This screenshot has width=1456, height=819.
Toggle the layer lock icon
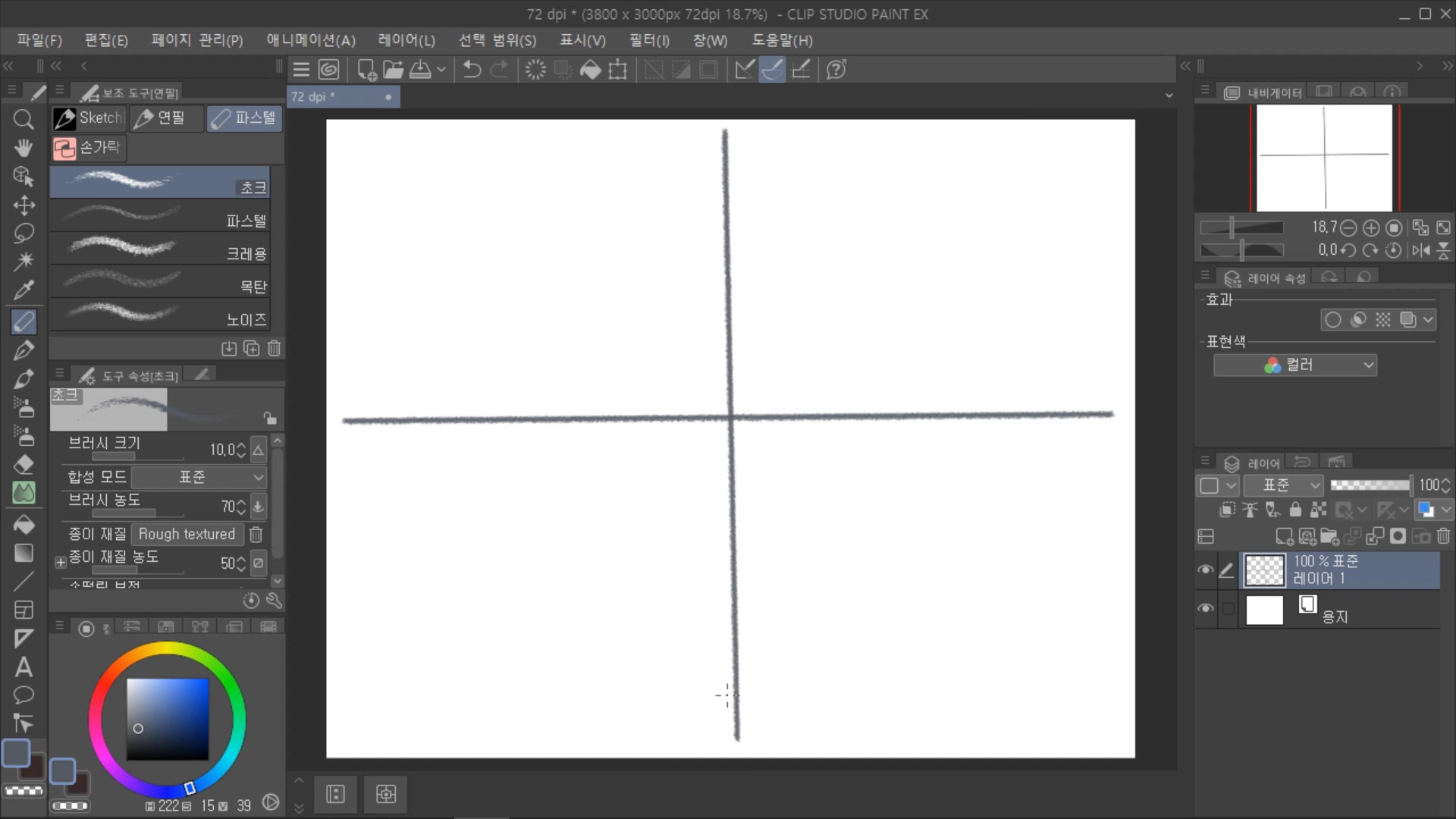[x=1295, y=510]
